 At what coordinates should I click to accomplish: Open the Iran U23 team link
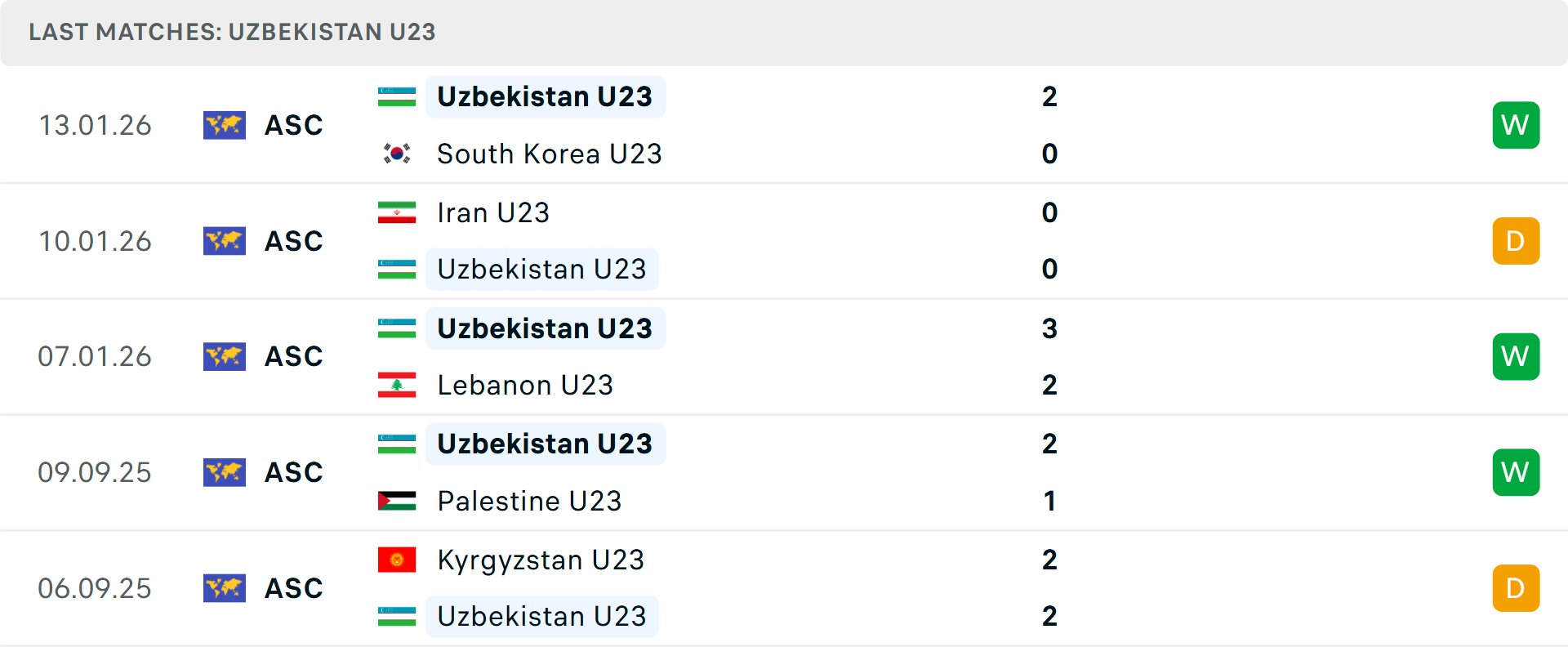(x=493, y=212)
